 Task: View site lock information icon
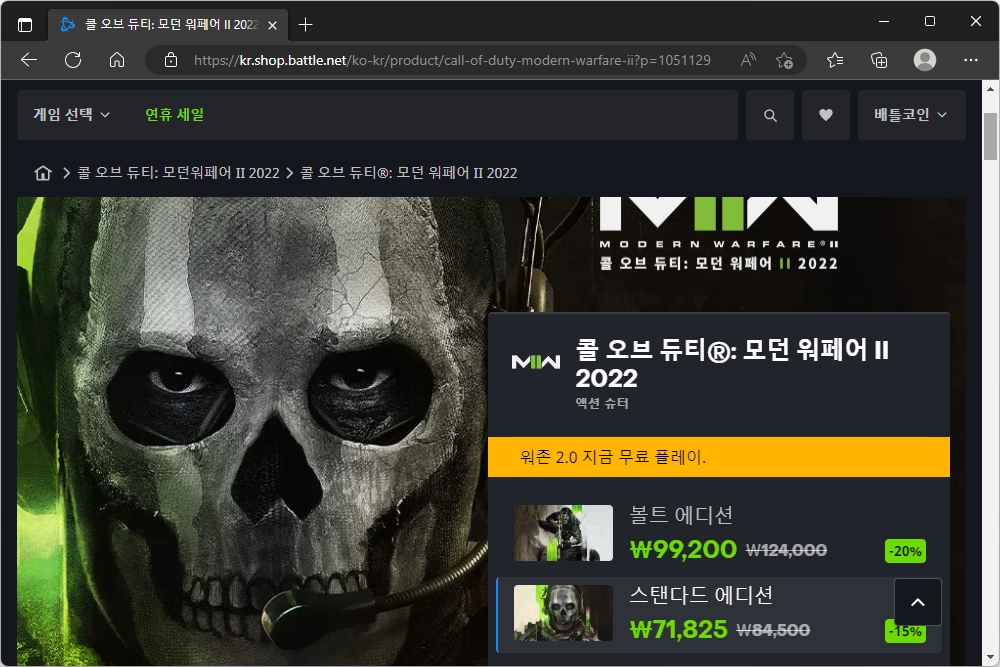coord(170,60)
